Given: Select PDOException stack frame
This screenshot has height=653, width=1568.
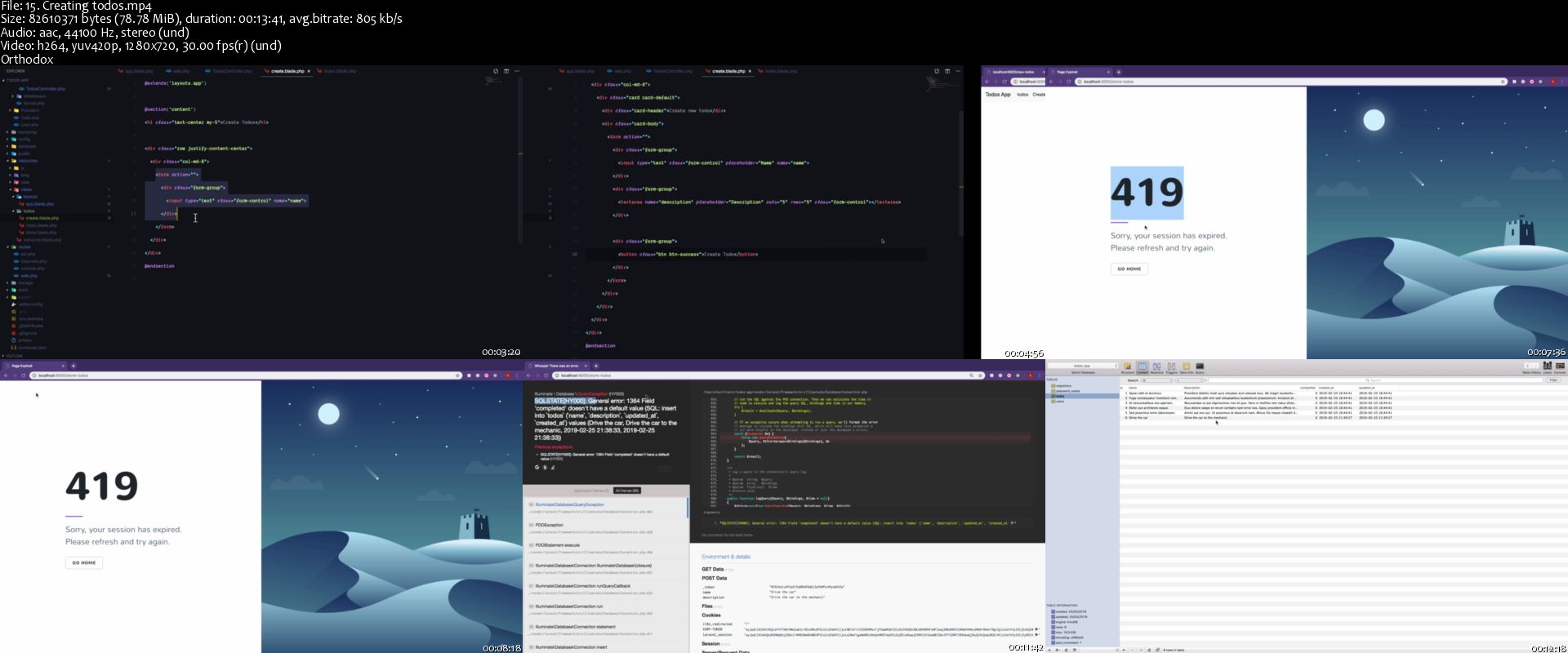Looking at the screenshot, I should tap(607, 528).
